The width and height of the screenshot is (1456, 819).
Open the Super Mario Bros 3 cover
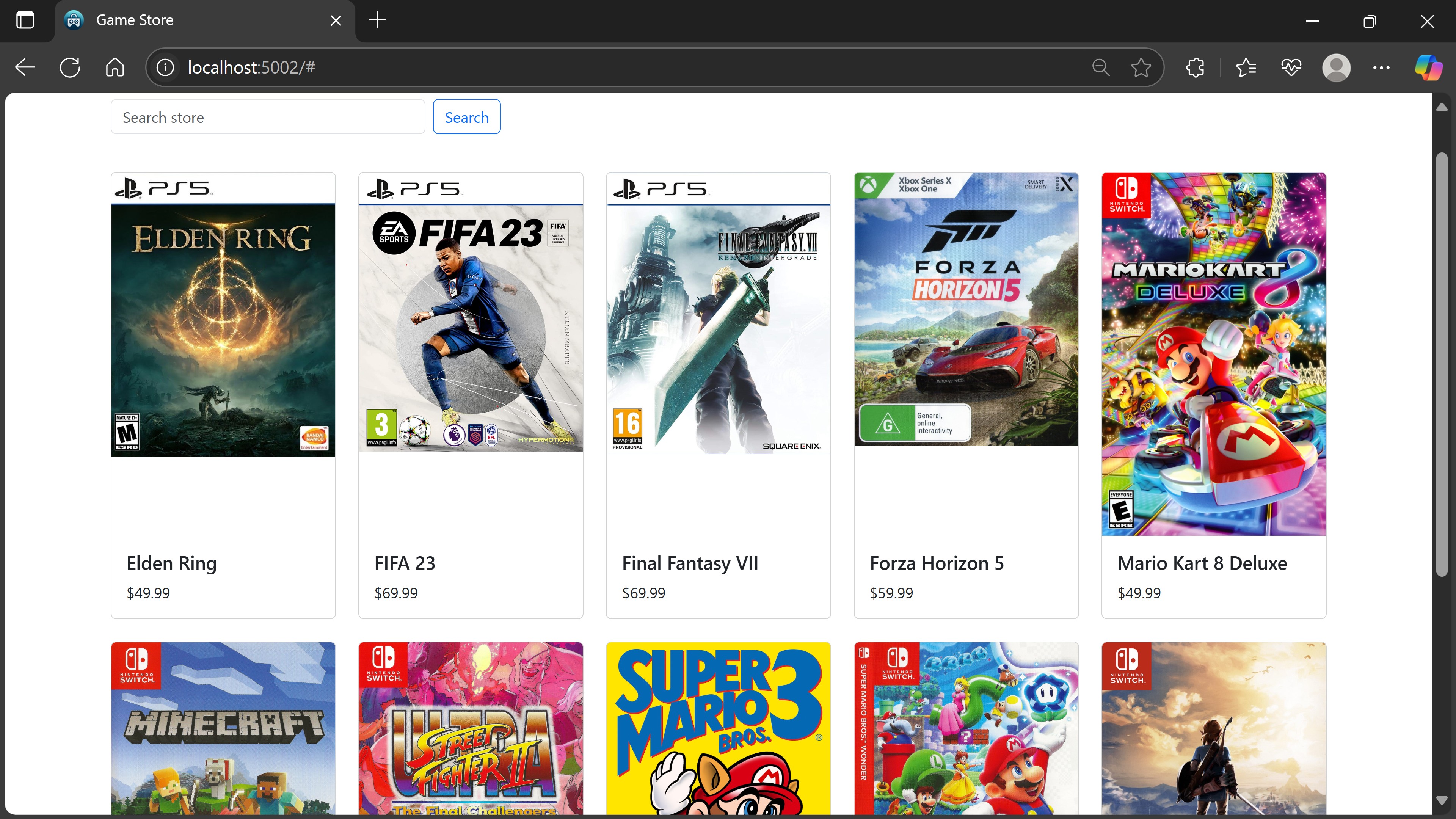click(719, 728)
